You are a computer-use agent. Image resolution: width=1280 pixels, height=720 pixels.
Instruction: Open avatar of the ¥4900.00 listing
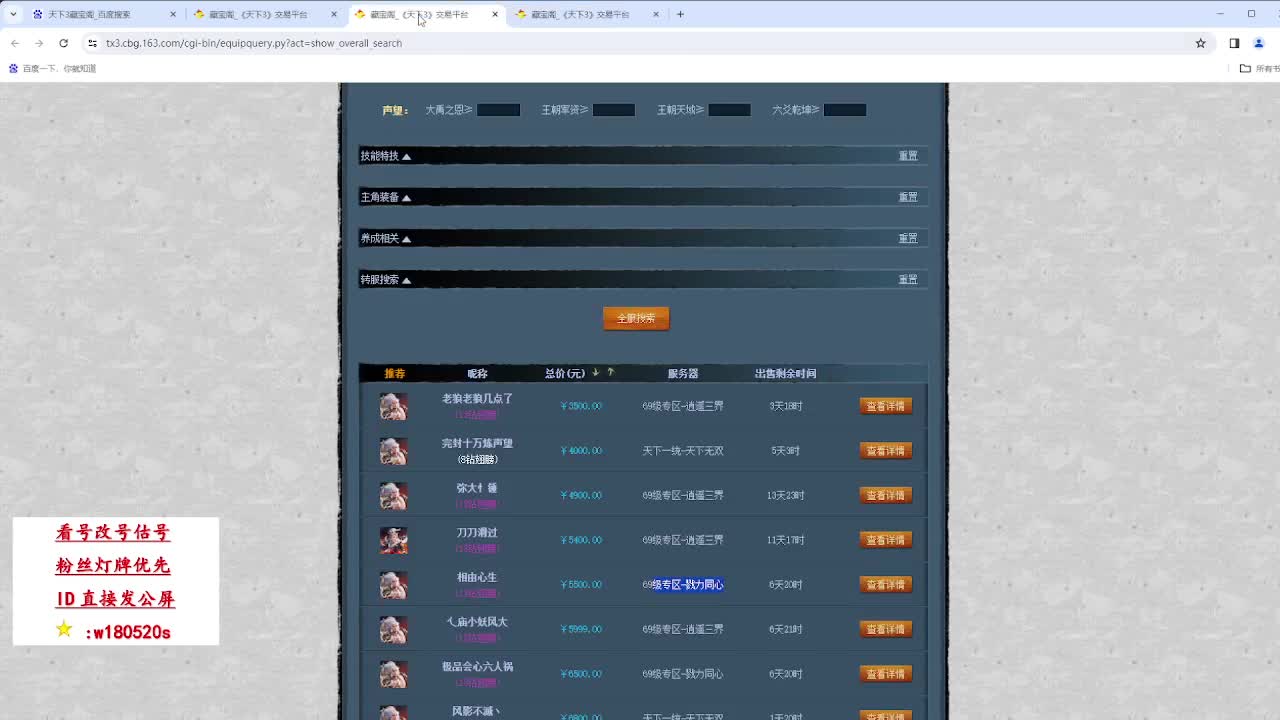(393, 495)
